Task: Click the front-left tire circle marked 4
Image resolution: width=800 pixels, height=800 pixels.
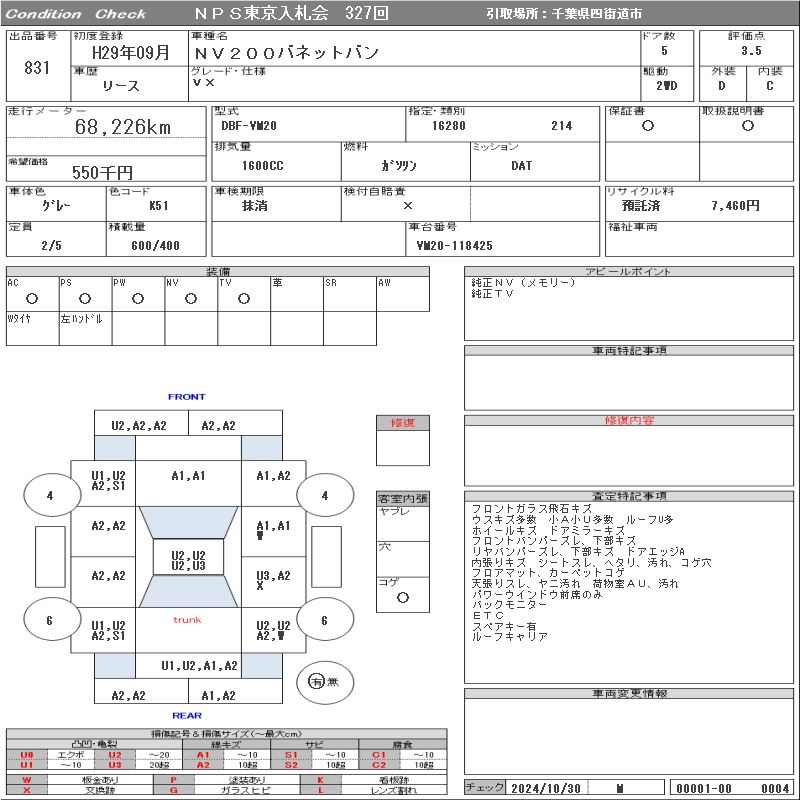Action: point(50,495)
